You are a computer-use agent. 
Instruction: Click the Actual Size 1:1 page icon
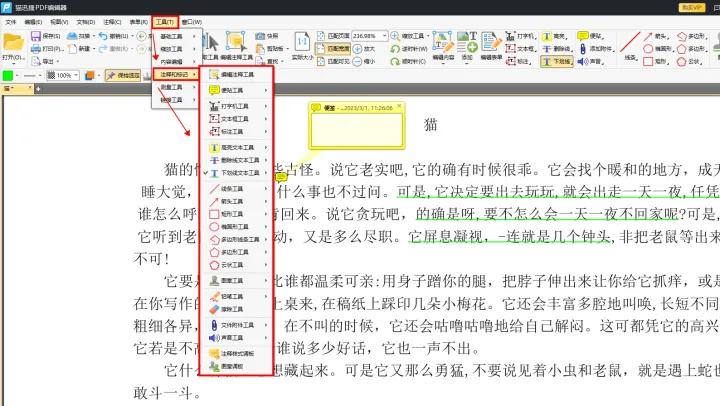click(302, 41)
